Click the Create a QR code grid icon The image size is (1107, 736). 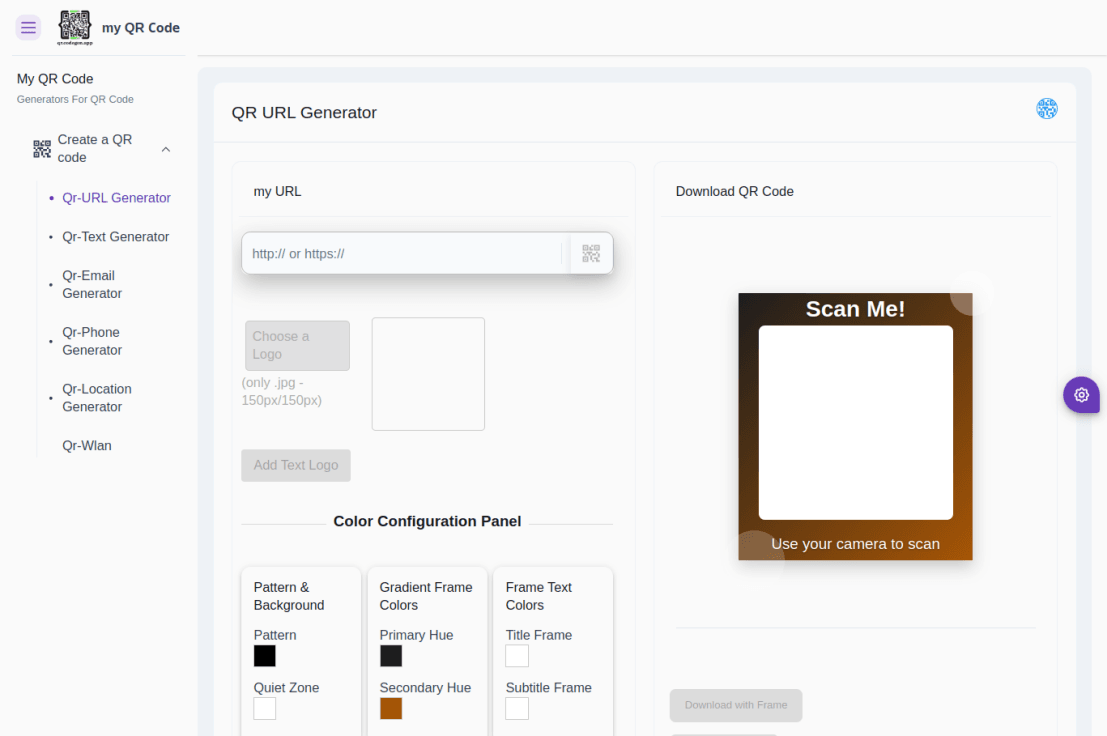click(42, 149)
